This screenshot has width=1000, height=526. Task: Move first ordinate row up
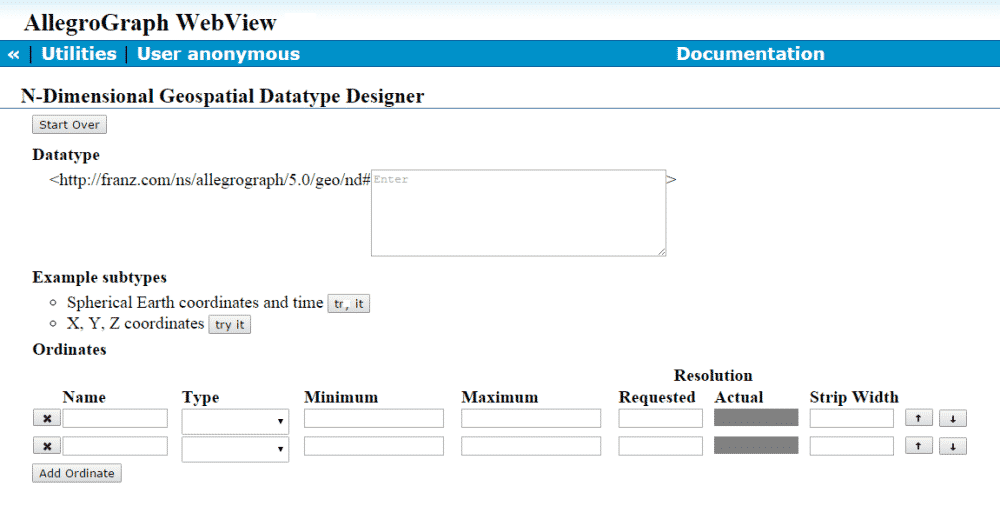pos(920,418)
